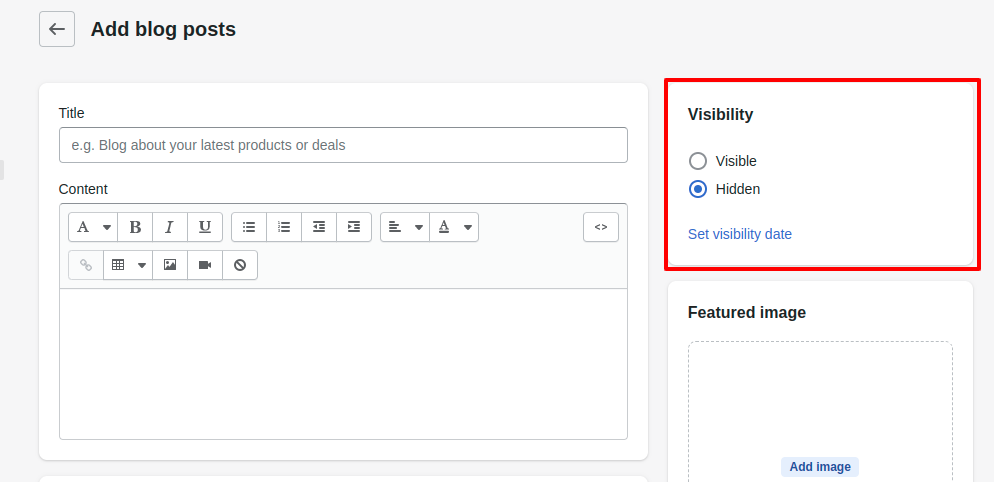The height and width of the screenshot is (482, 994).
Task: Decrease indent (outdent) of the text
Action: (319, 227)
